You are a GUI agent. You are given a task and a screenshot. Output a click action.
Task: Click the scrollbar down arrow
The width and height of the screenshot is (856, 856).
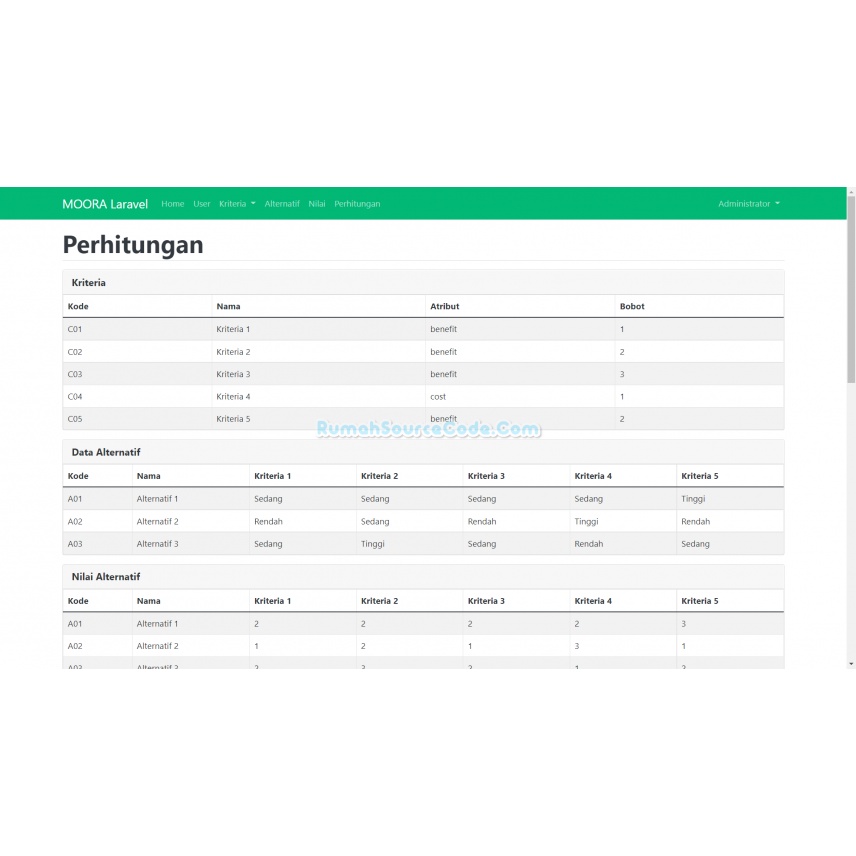[x=851, y=664]
